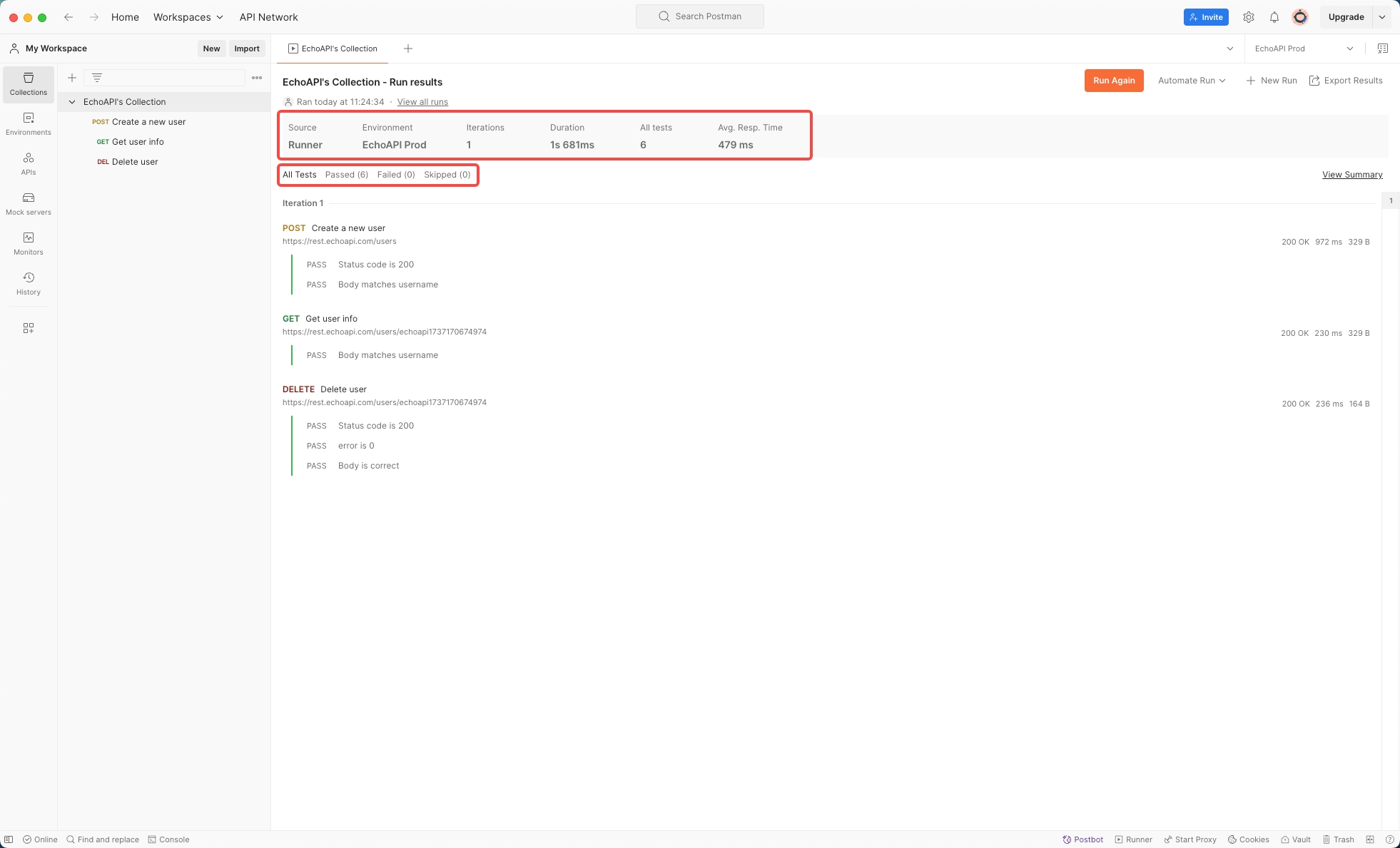The width and height of the screenshot is (1400, 848).
Task: Go back with the left arrow
Action: click(69, 17)
